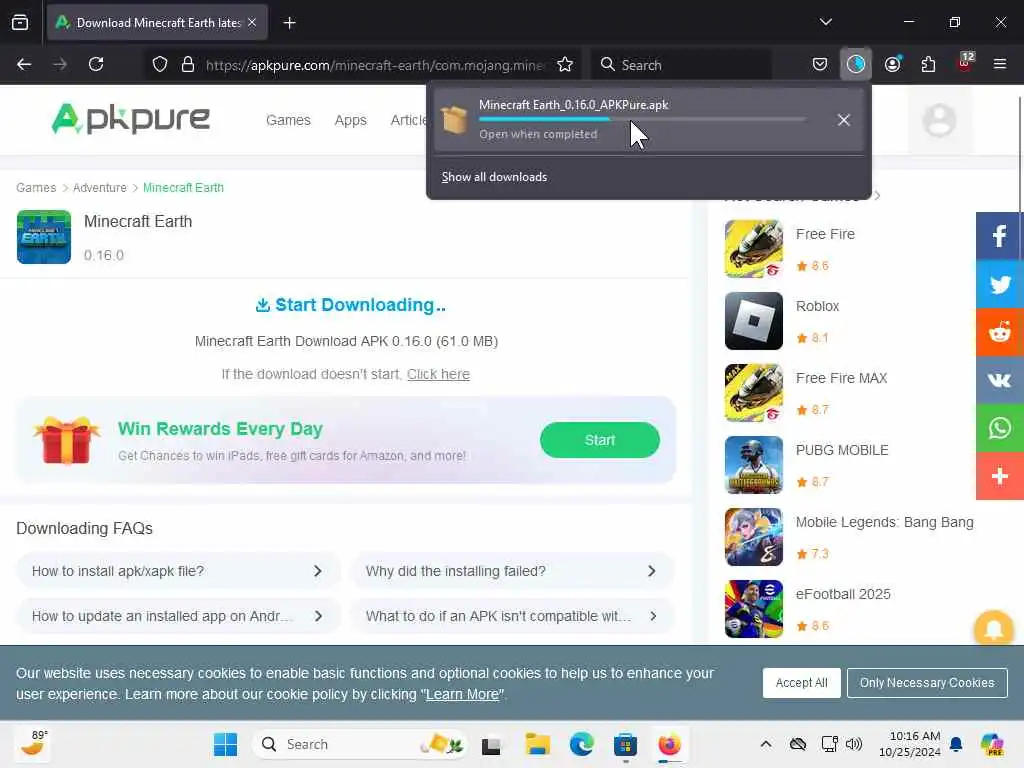Bookmark this page with star icon

click(565, 64)
